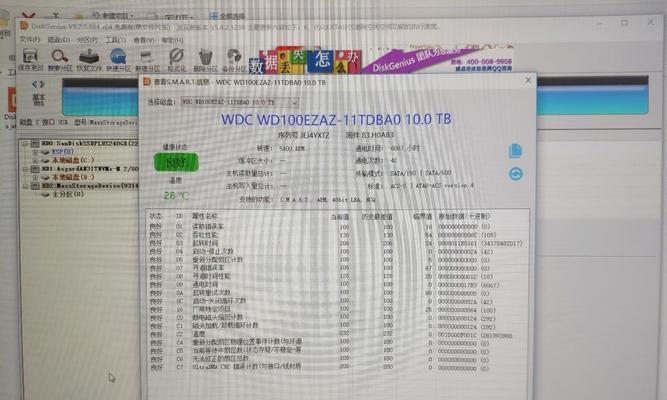
Task: Go to next disk with right arrow
Action: pyautogui.click(x=42, y=84)
